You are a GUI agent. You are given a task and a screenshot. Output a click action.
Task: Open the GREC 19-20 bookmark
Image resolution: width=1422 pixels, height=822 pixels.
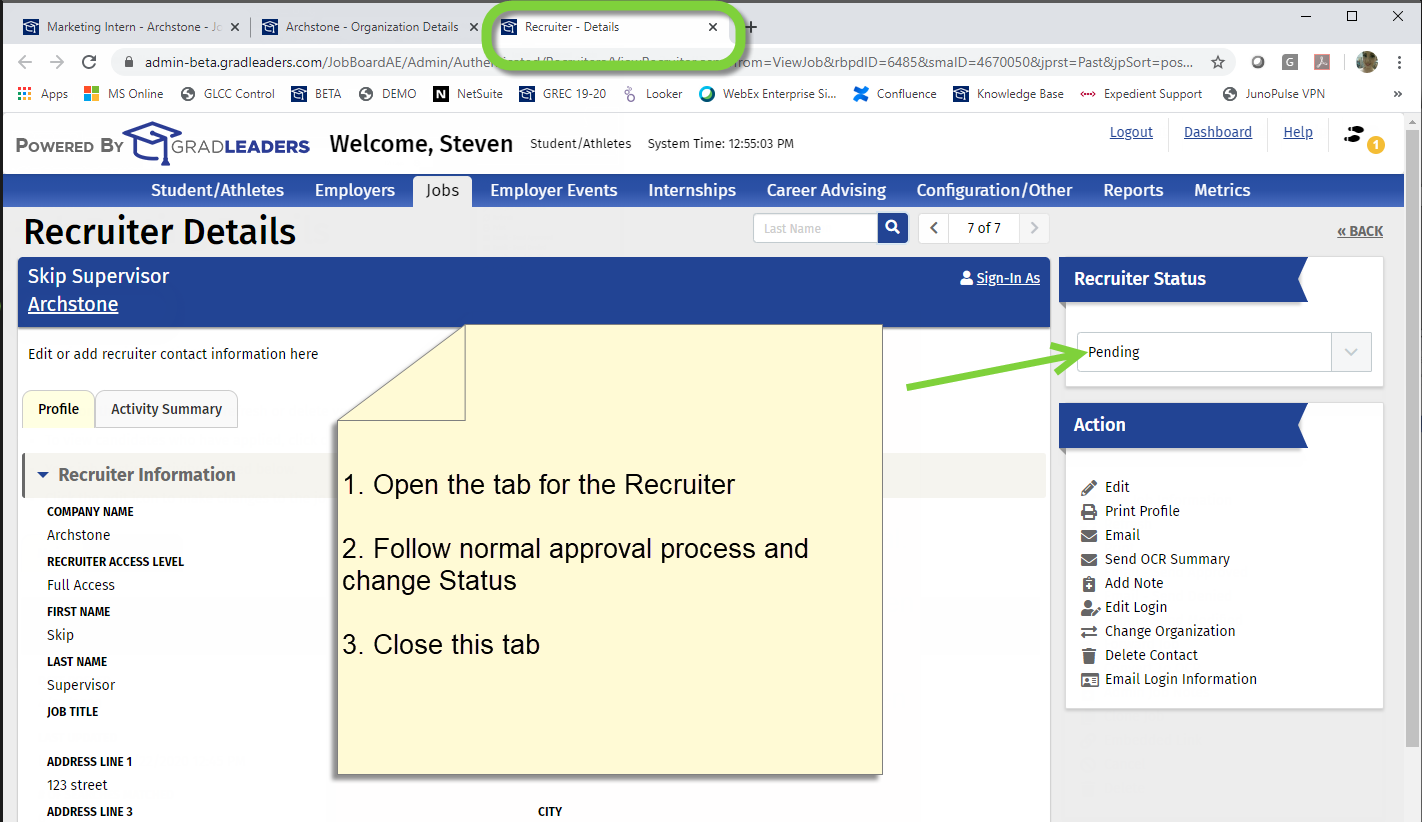click(x=563, y=94)
